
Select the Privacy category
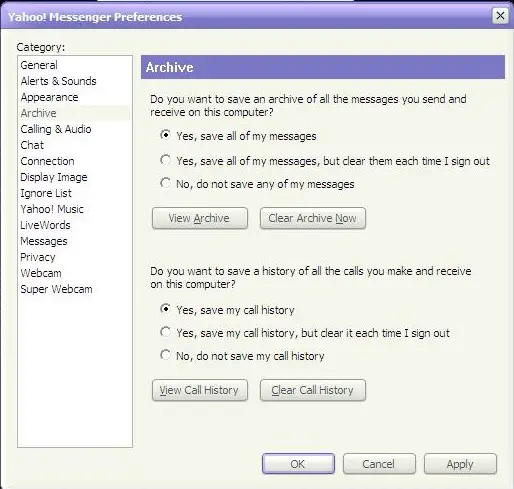tap(38, 257)
